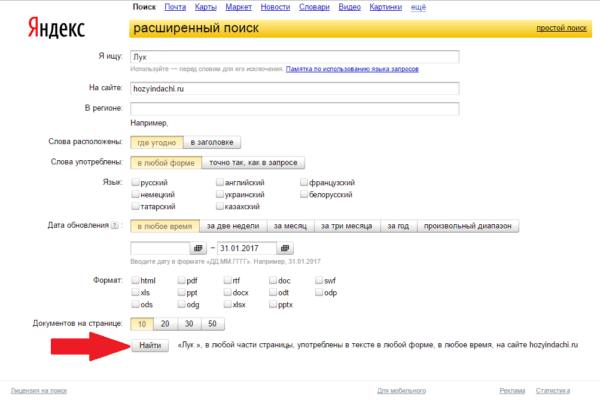The width and height of the screenshot is (600, 400).
Task: Enable the pdf format checkbox
Action: point(181,281)
